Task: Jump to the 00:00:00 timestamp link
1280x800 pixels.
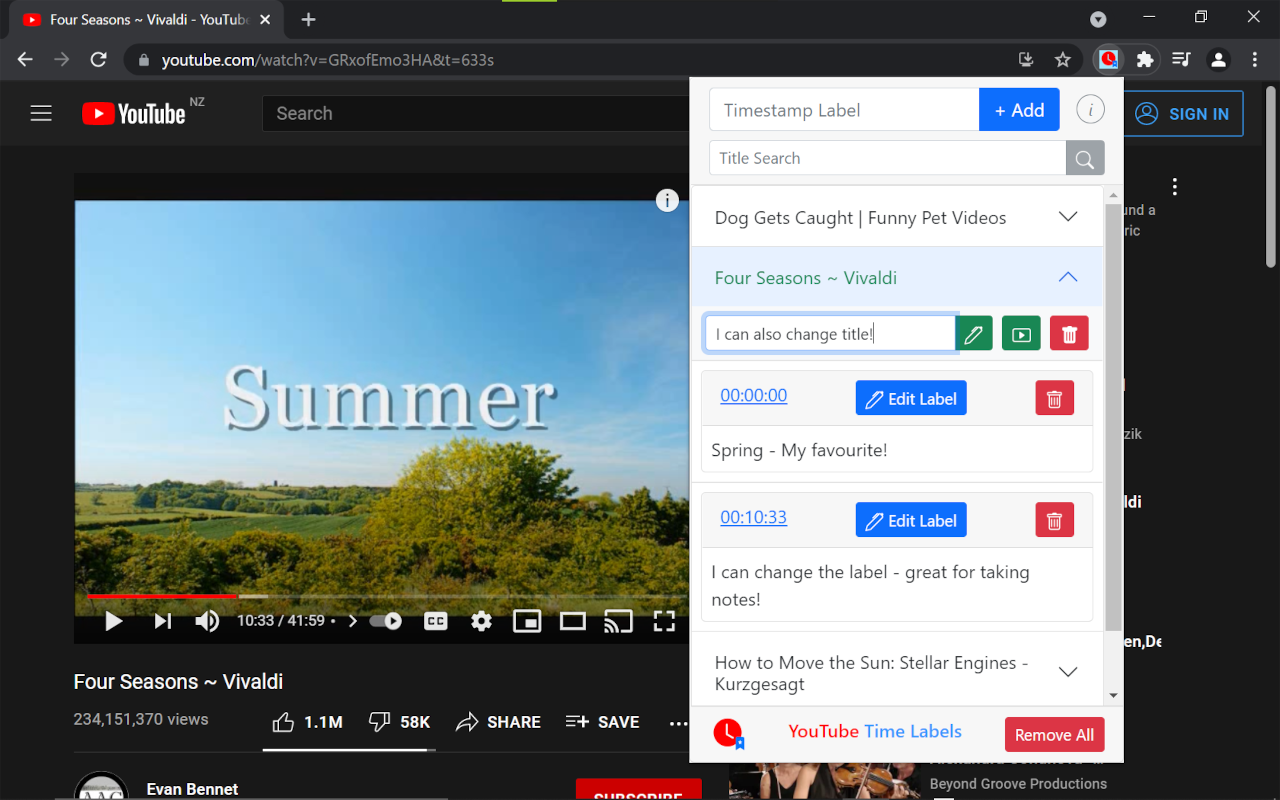Action: pos(753,395)
